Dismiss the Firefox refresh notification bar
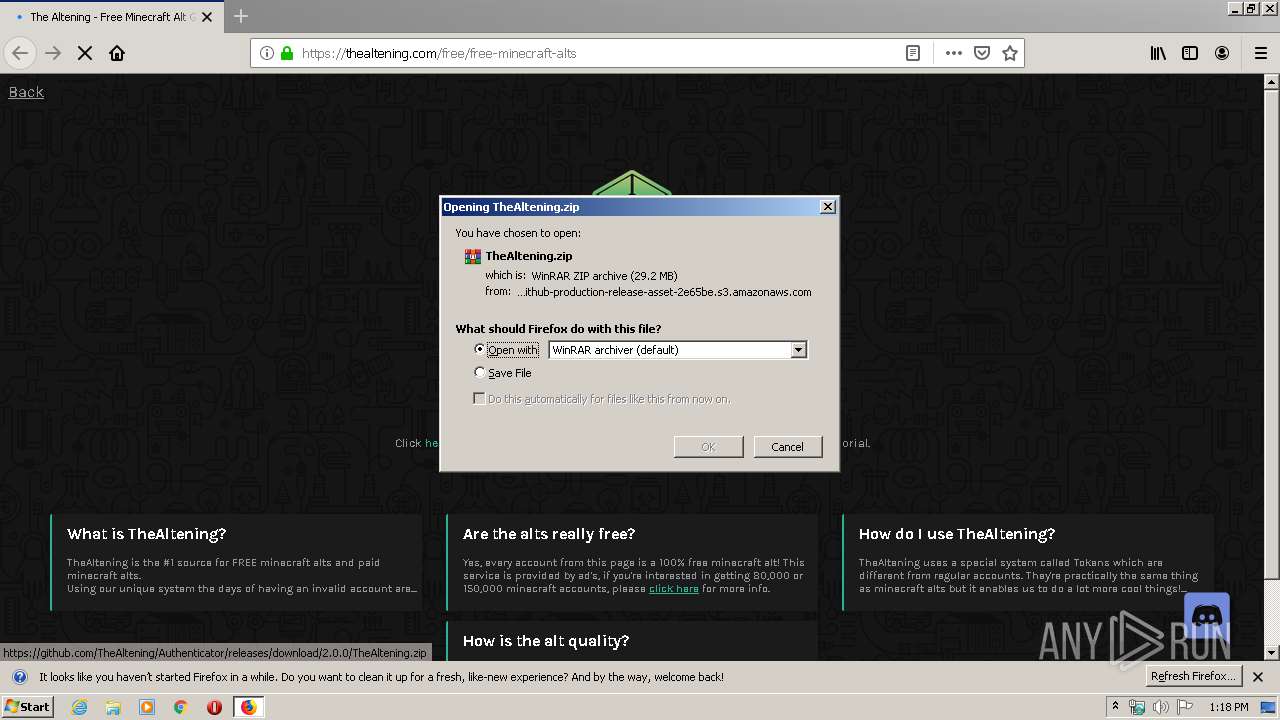Viewport: 1280px width, 720px height. [1258, 677]
